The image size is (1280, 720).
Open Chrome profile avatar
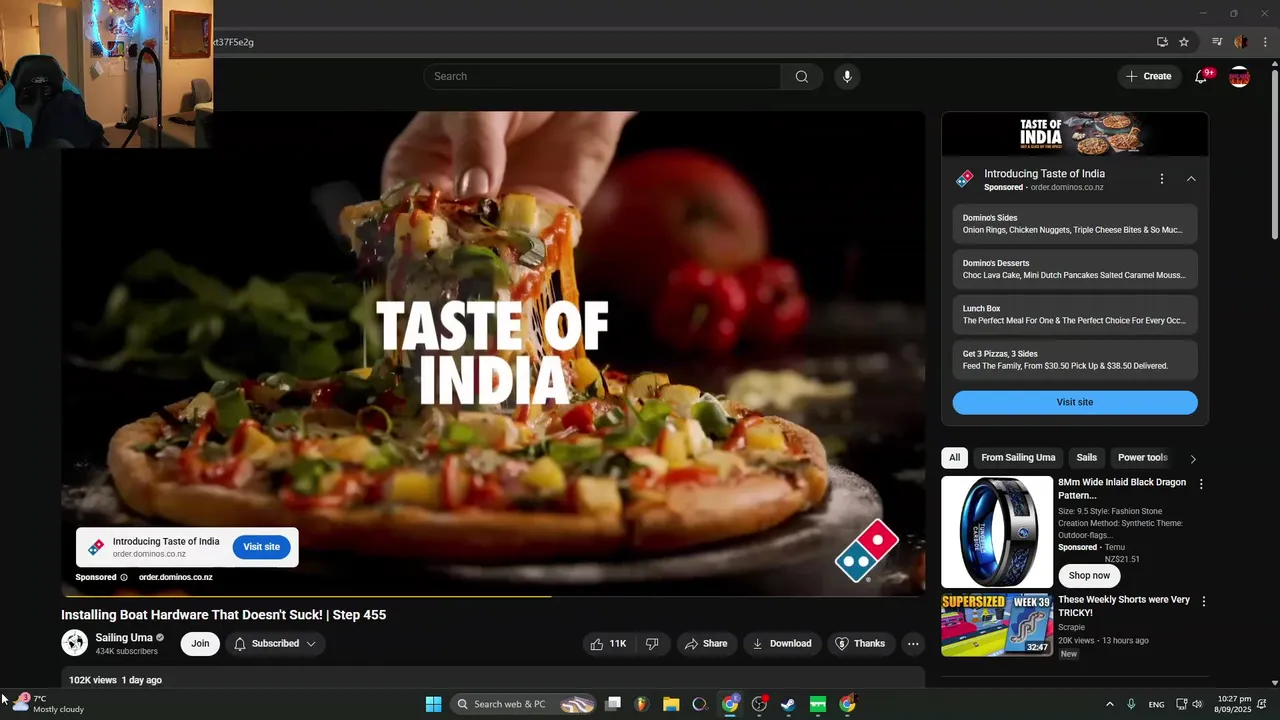(x=1241, y=42)
